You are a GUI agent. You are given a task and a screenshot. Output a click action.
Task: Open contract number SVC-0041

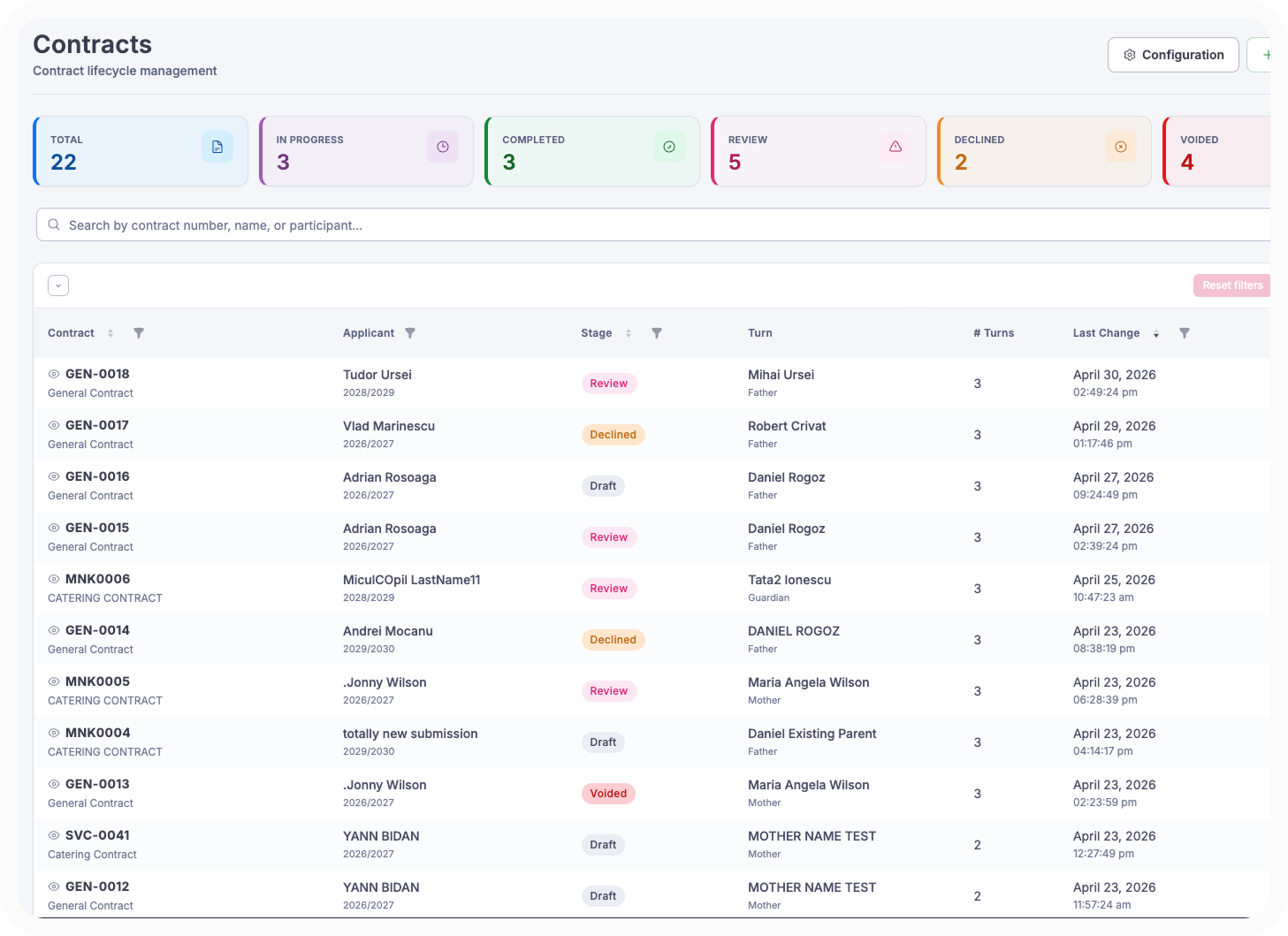[x=97, y=835]
